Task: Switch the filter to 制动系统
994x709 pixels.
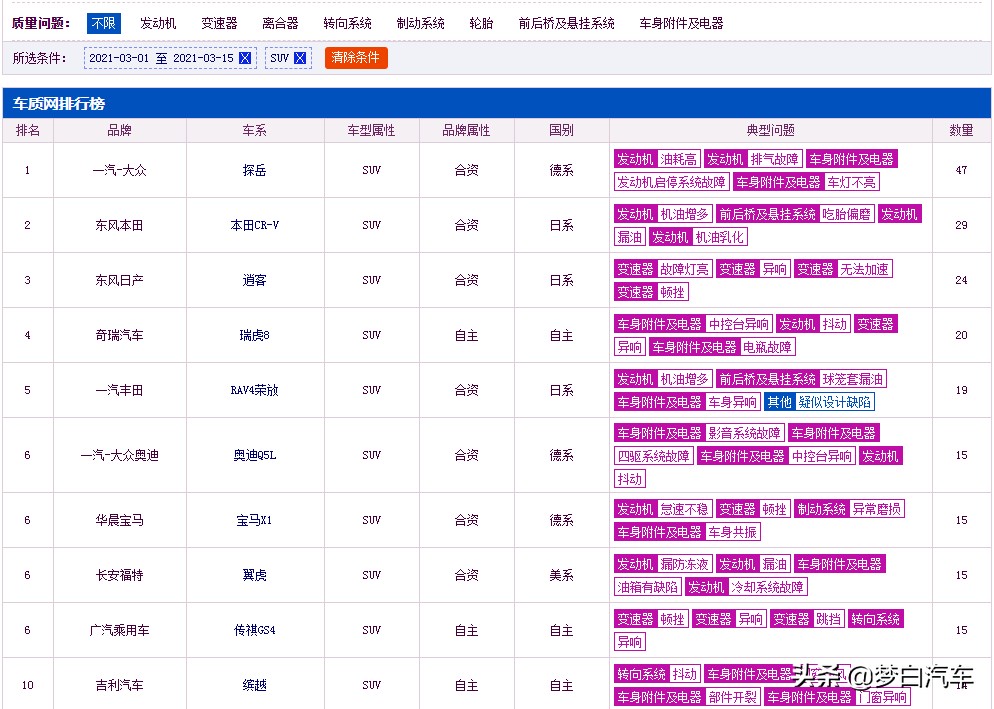Action: (x=420, y=23)
